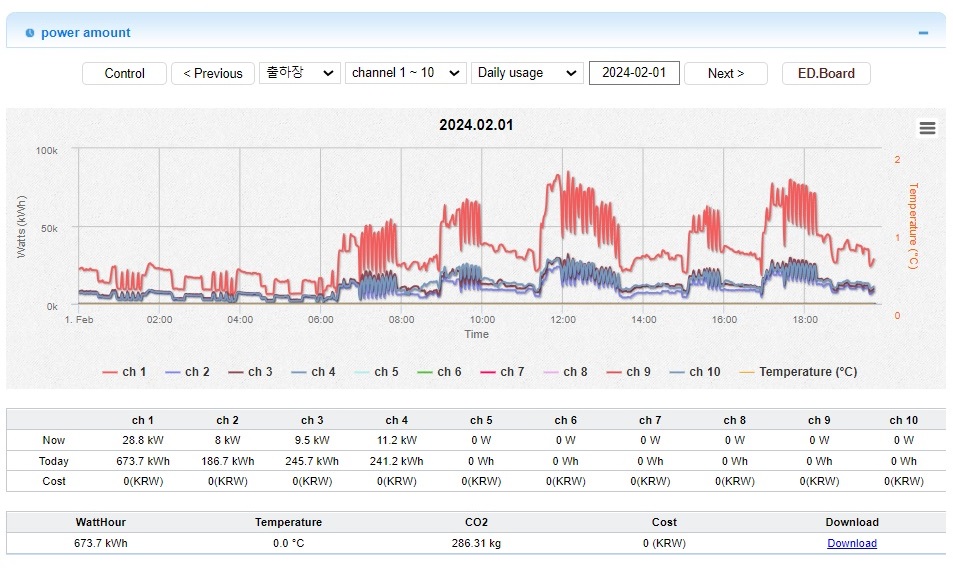The height and width of the screenshot is (571, 953).
Task: Open the Daily usage dropdown
Action: 527,73
